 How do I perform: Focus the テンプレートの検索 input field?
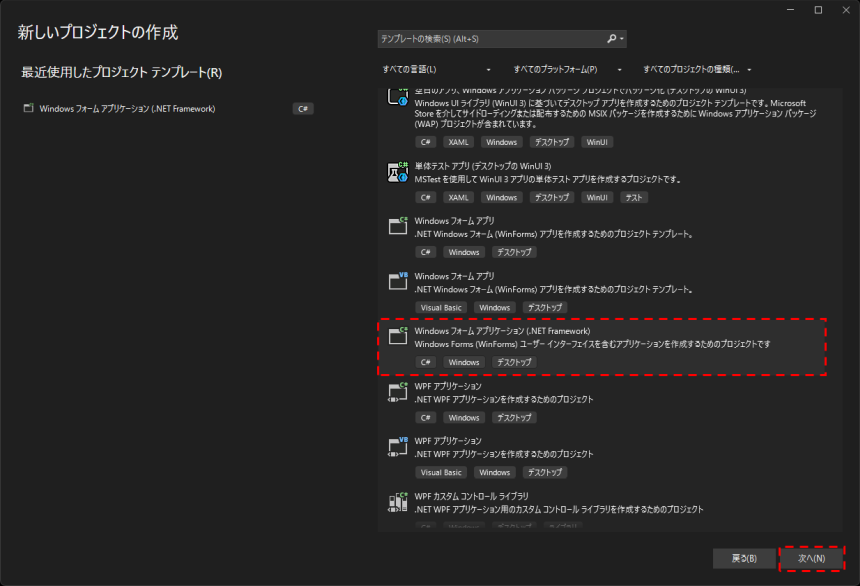pyautogui.click(x=490, y=39)
